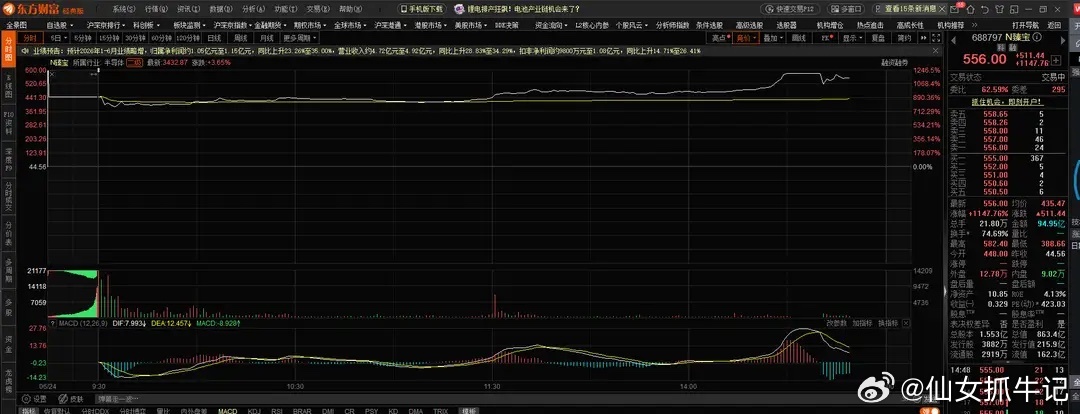
Task: Expand more toolbar items chevron
Action: point(975,25)
